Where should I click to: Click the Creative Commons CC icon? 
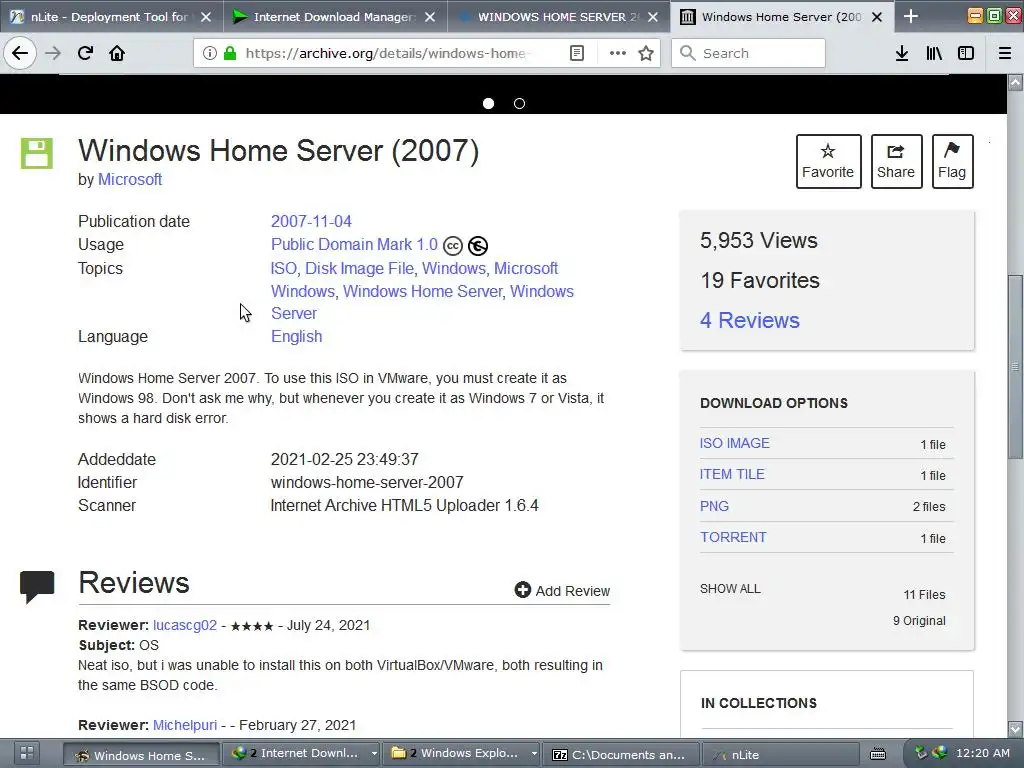click(453, 246)
